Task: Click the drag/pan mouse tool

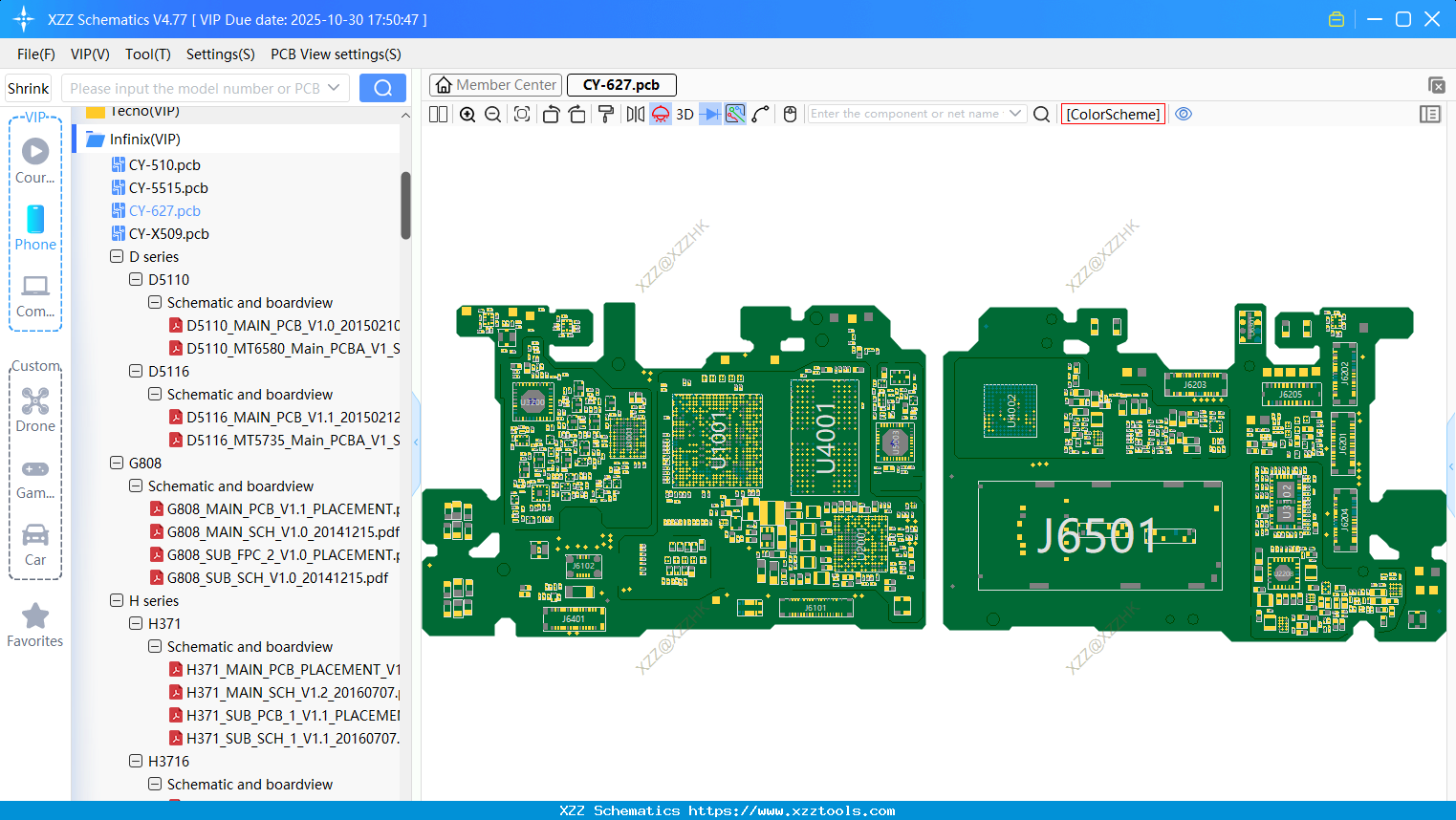Action: (790, 114)
